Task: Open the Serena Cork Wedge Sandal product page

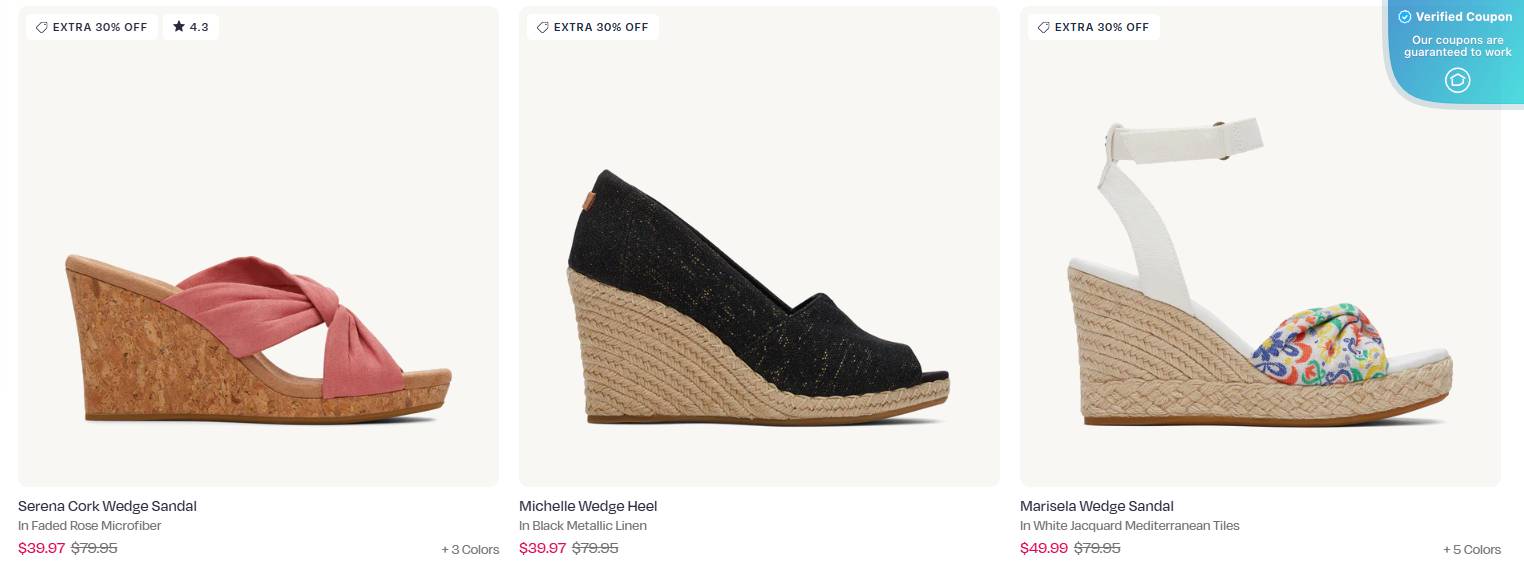Action: pyautogui.click(x=106, y=506)
